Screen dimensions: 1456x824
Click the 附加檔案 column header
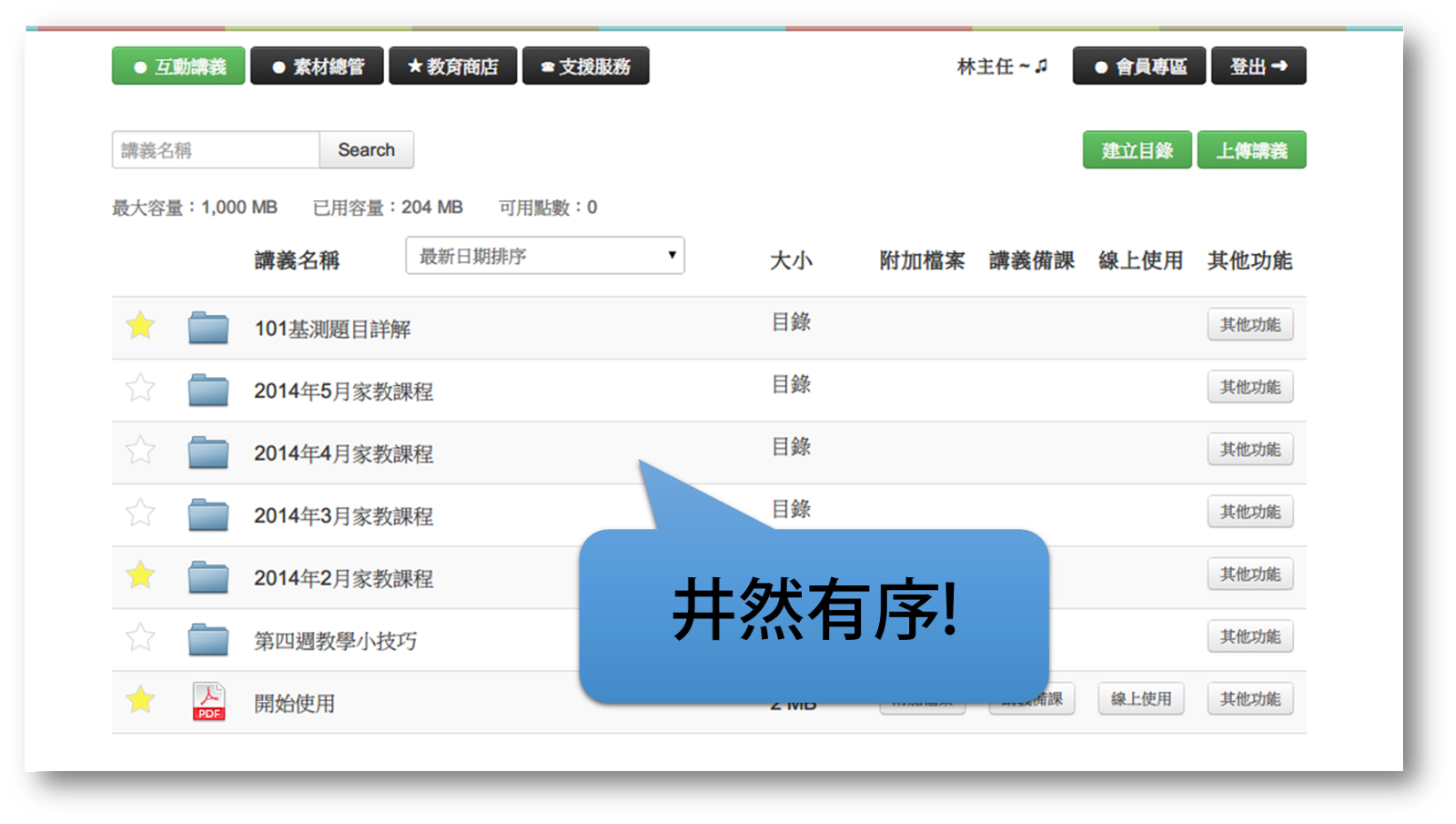(922, 260)
